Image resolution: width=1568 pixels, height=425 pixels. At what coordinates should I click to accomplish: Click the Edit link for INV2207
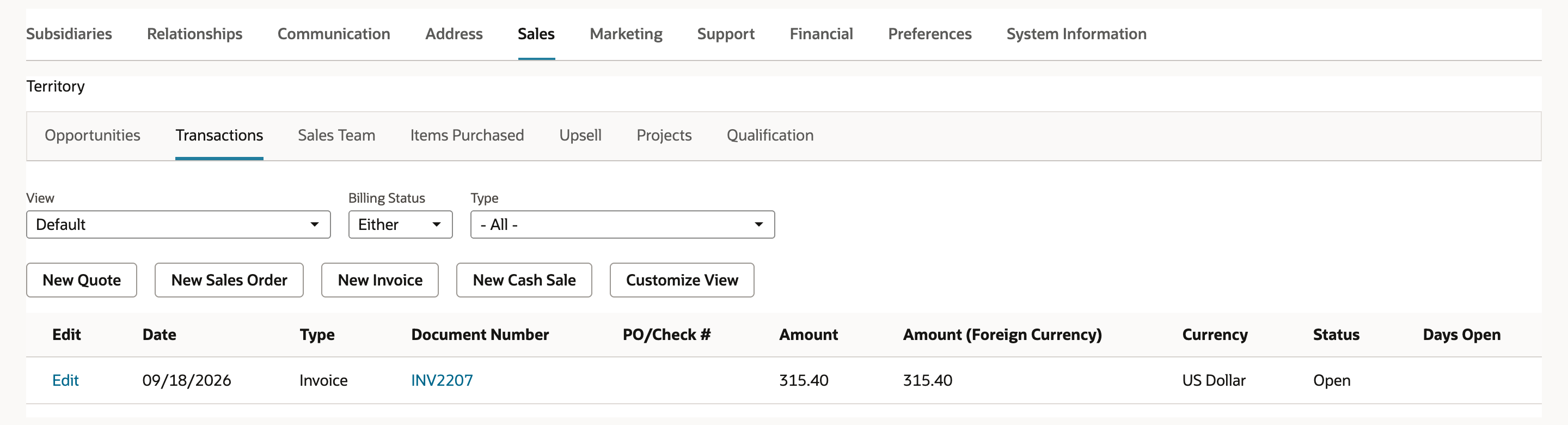coord(65,380)
